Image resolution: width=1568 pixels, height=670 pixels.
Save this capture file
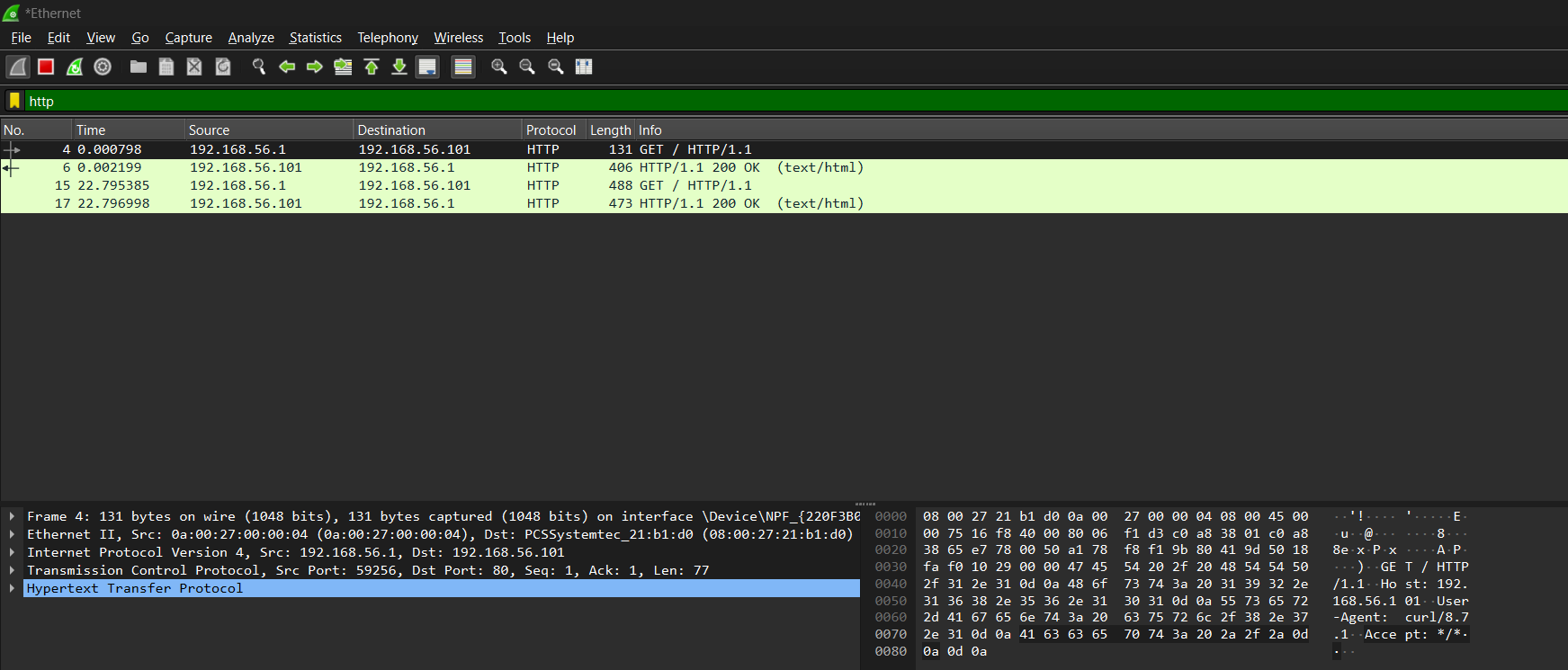point(166,67)
